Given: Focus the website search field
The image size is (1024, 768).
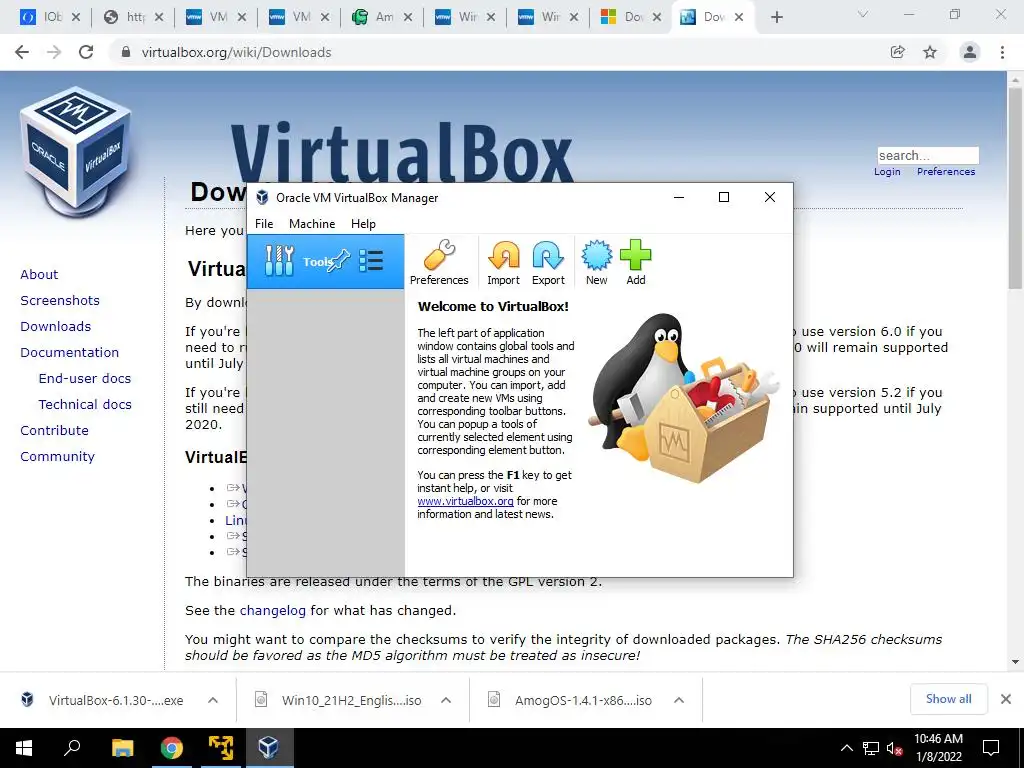Looking at the screenshot, I should [x=928, y=155].
